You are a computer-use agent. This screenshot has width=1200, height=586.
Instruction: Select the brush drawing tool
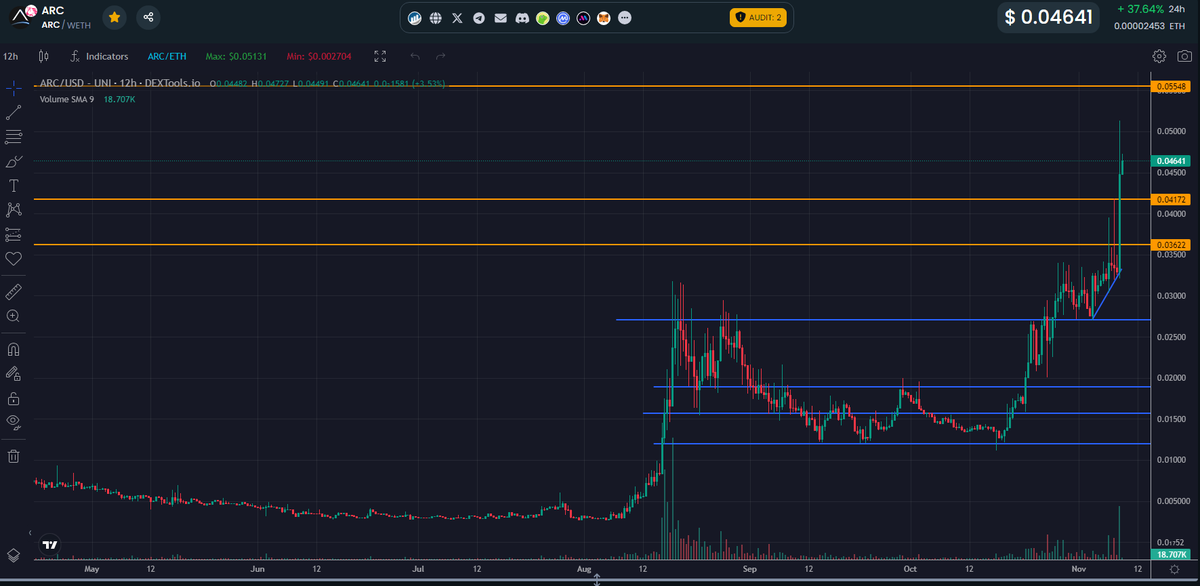(14, 161)
